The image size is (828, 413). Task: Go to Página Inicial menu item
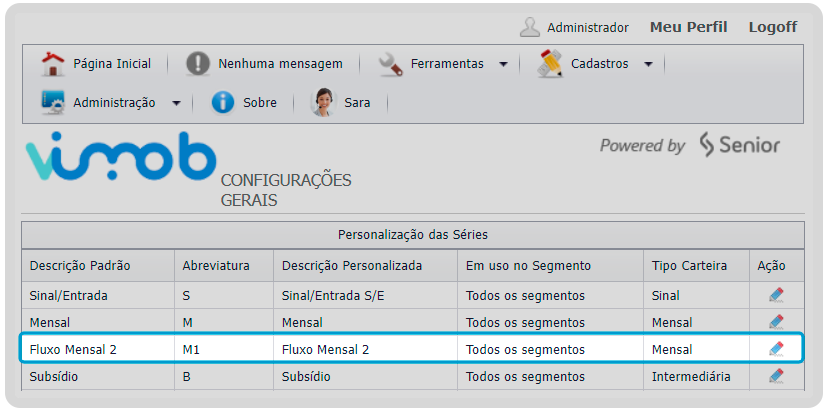[x=111, y=64]
